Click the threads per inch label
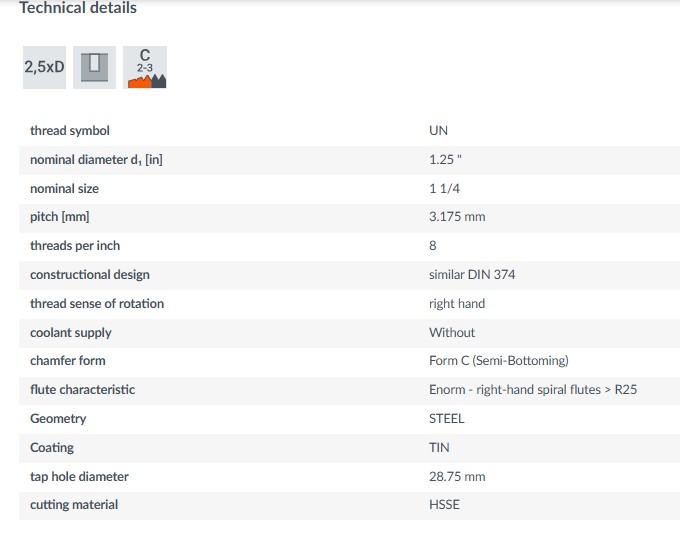 75,246
